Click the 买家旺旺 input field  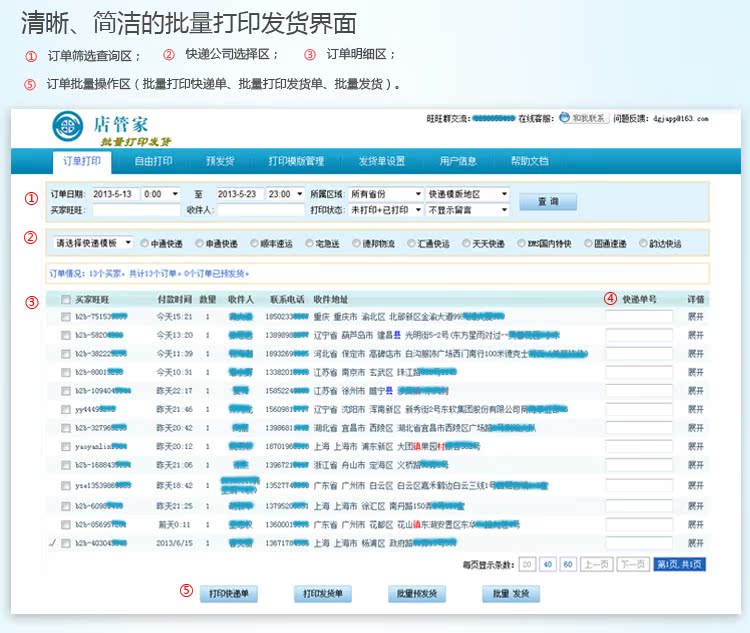136,210
